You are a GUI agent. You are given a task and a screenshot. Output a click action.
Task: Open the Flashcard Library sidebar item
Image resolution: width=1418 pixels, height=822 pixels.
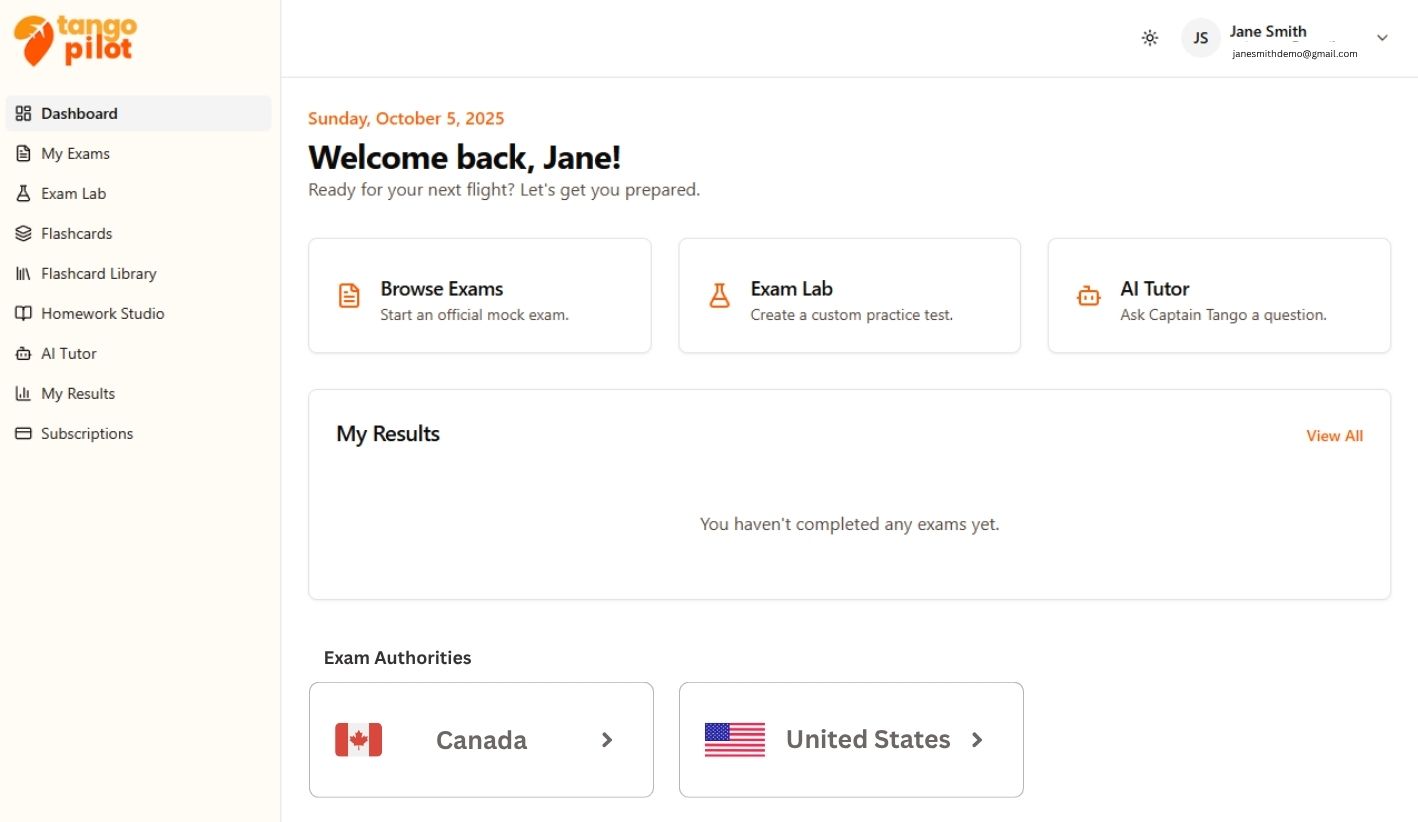point(98,274)
